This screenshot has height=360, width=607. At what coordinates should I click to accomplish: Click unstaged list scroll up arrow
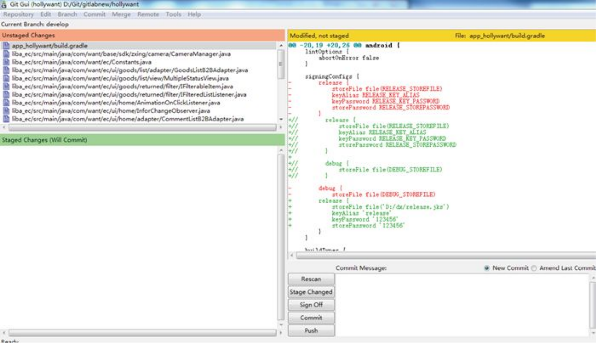[281, 45]
